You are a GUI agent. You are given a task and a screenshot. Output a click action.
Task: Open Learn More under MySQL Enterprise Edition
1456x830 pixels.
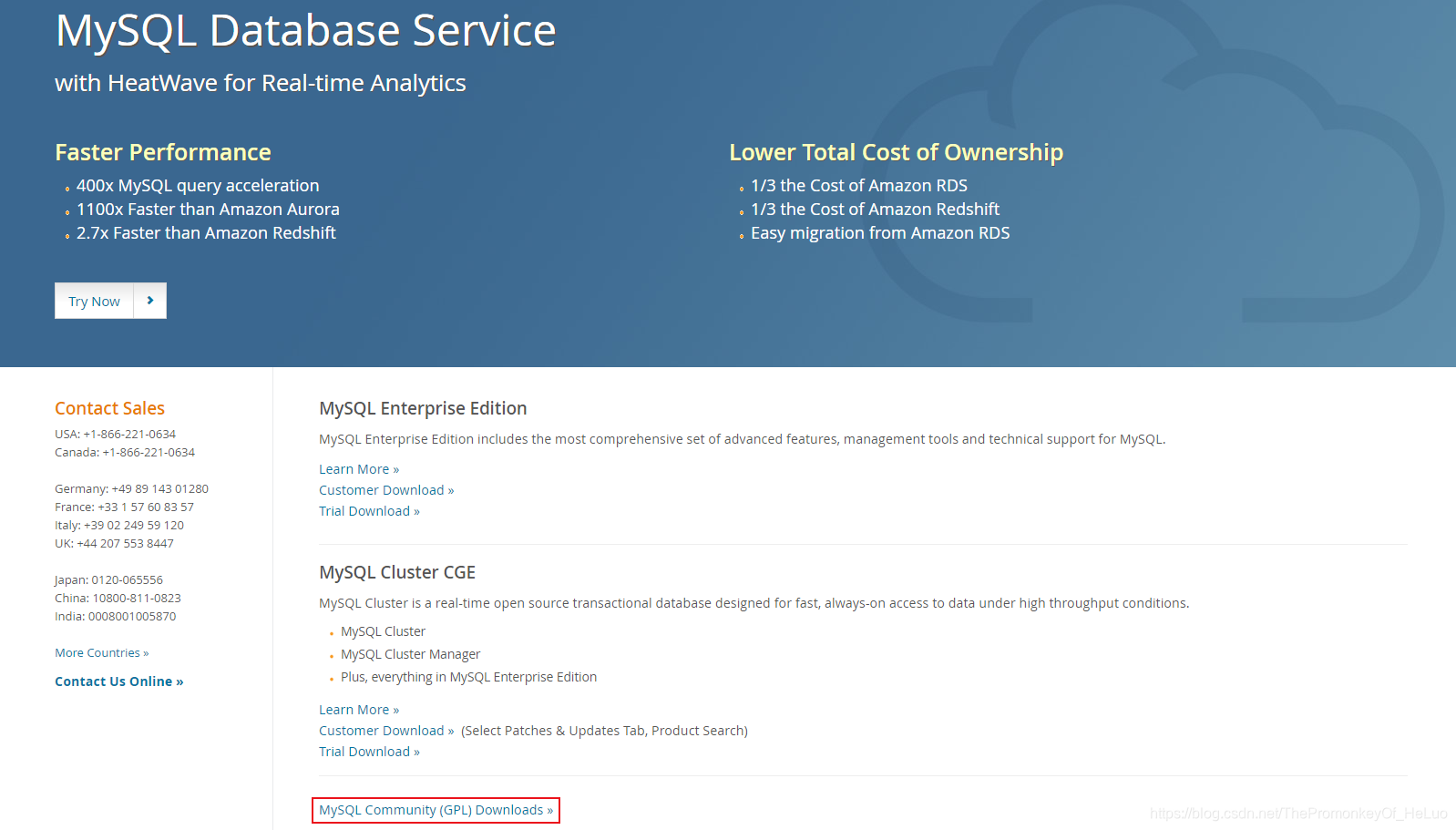click(359, 469)
